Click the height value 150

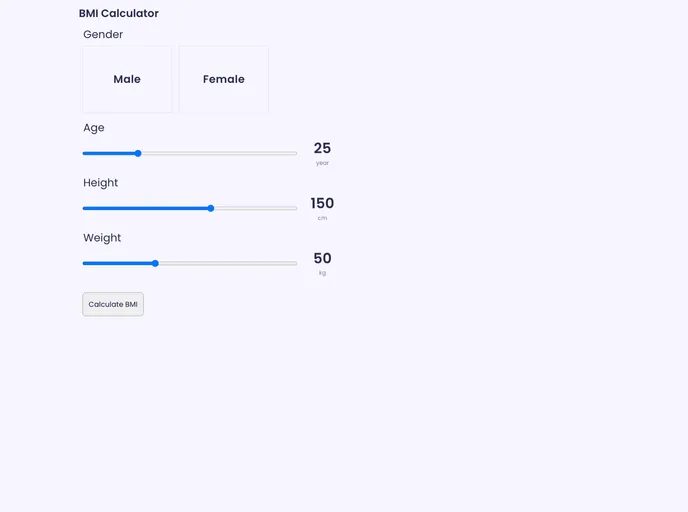[x=322, y=203]
